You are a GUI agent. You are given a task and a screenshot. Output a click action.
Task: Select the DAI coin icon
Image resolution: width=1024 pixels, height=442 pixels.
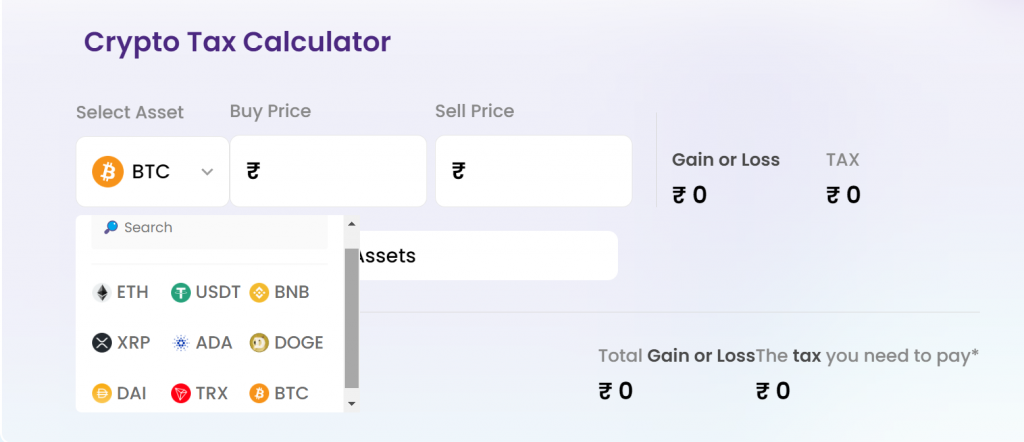click(102, 394)
